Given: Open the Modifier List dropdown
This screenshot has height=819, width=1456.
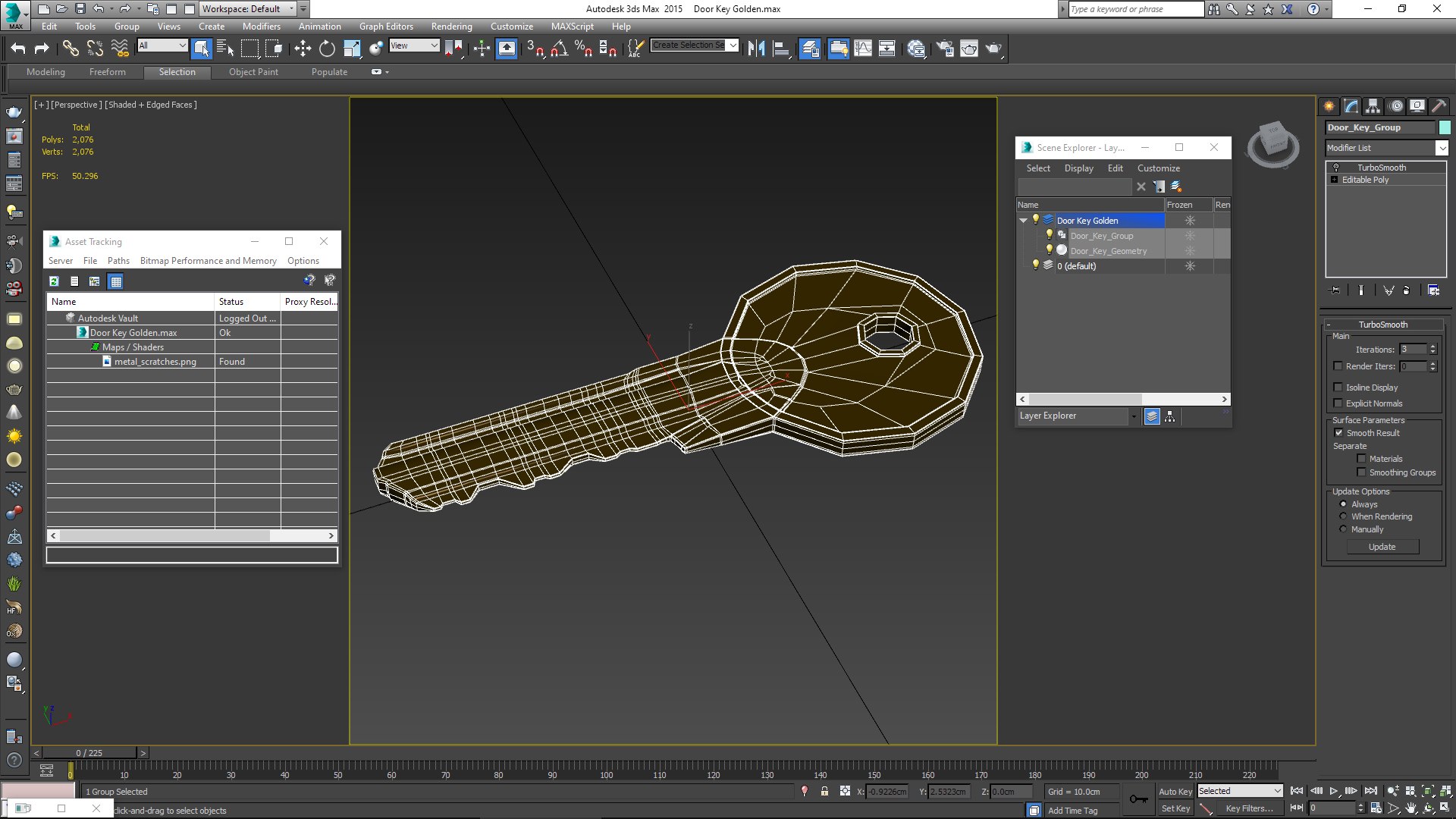Looking at the screenshot, I should pos(1442,148).
